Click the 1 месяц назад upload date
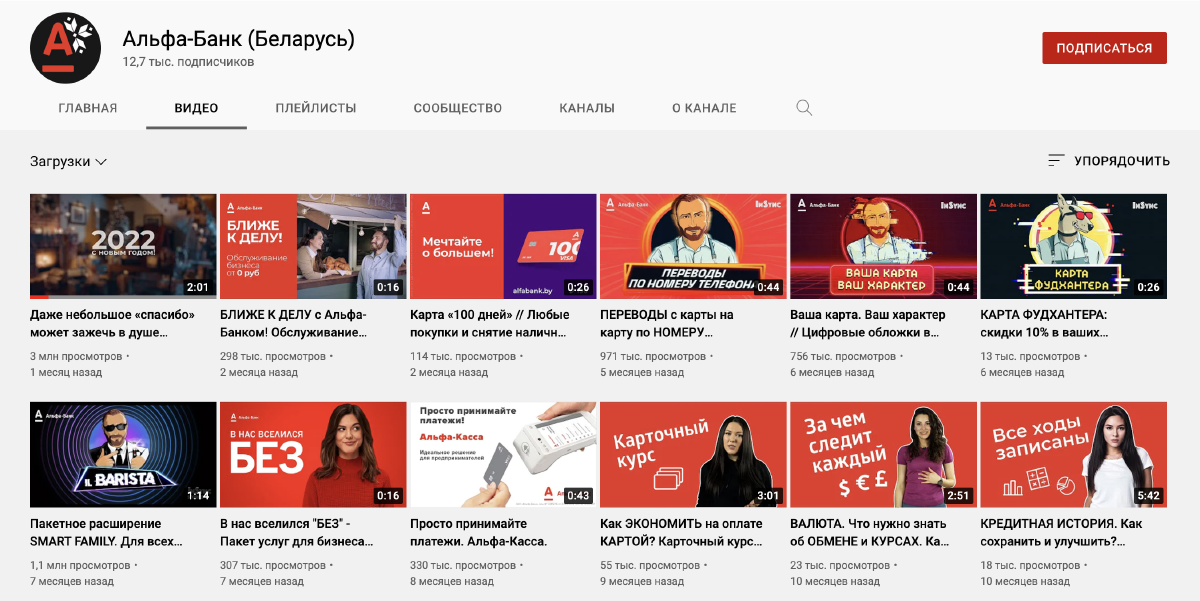The image size is (1200, 601). pyautogui.click(x=66, y=372)
